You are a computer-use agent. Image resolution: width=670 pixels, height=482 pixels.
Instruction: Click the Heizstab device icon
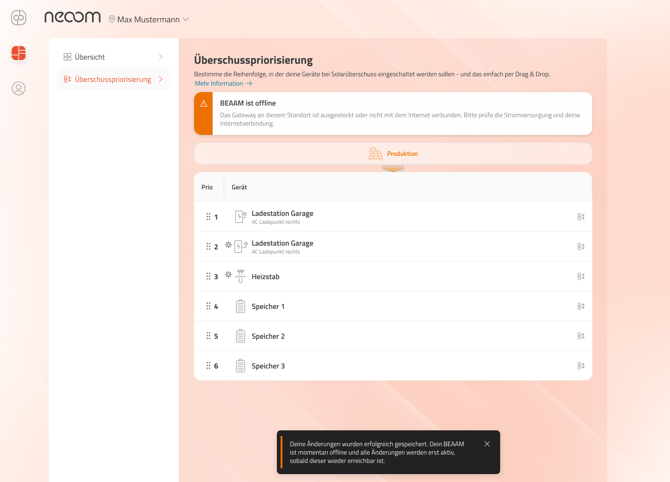[x=241, y=277]
